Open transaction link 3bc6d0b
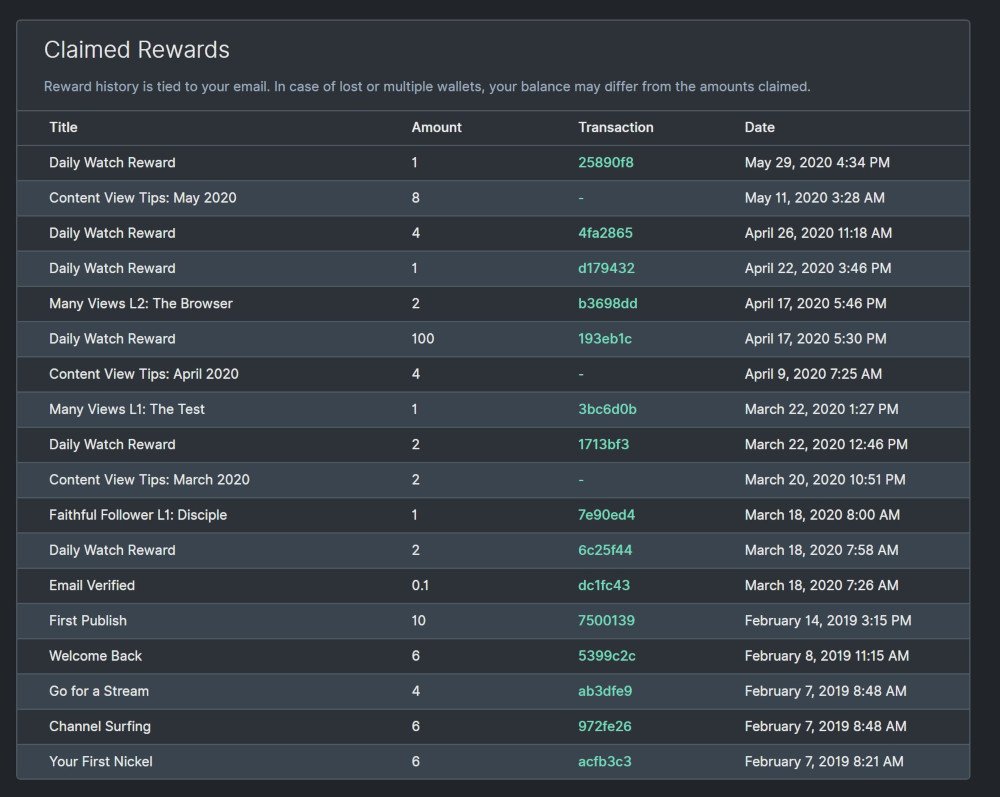This screenshot has height=797, width=1000. point(607,409)
